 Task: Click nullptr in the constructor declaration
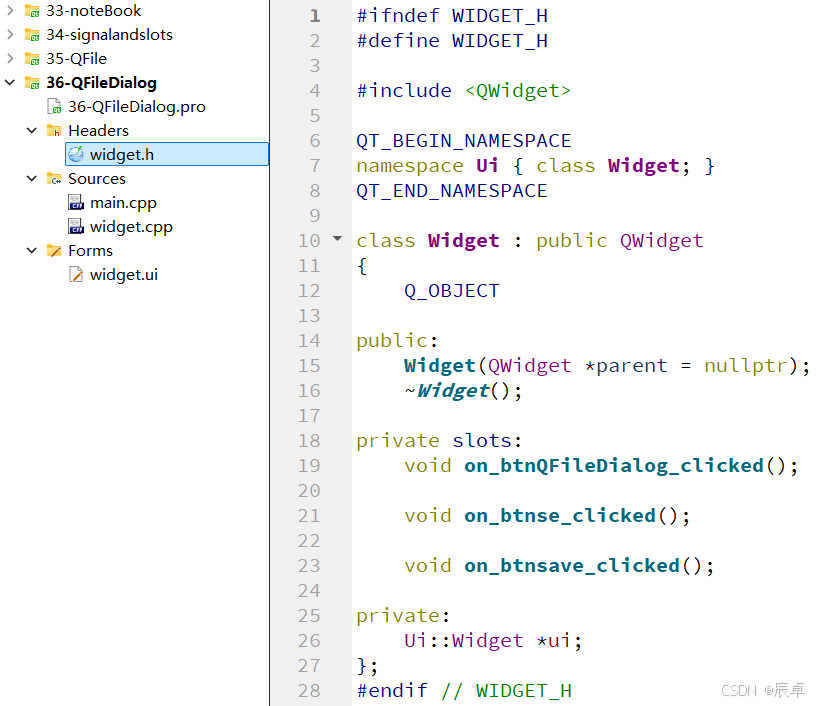[746, 366]
